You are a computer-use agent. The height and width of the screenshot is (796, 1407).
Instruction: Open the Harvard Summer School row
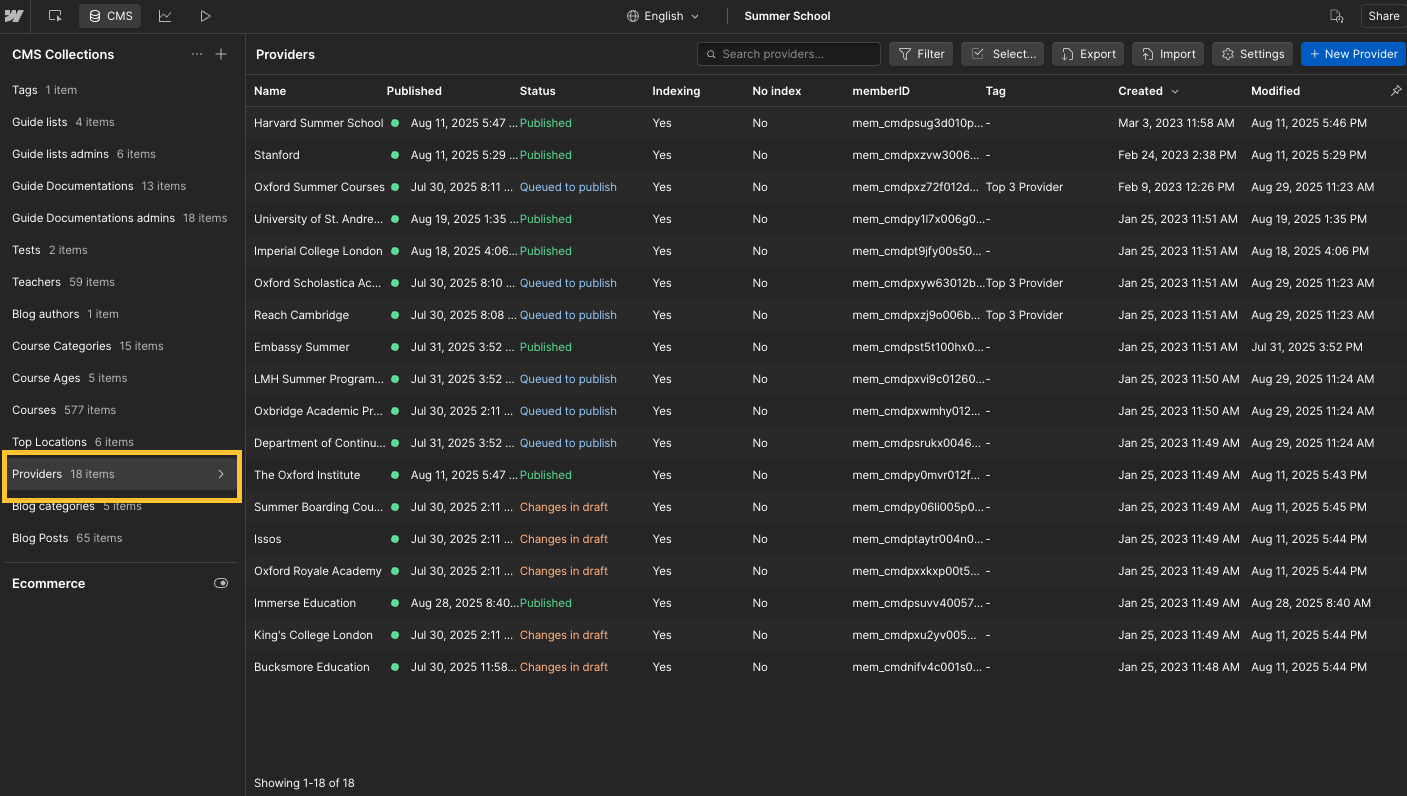[x=826, y=123]
